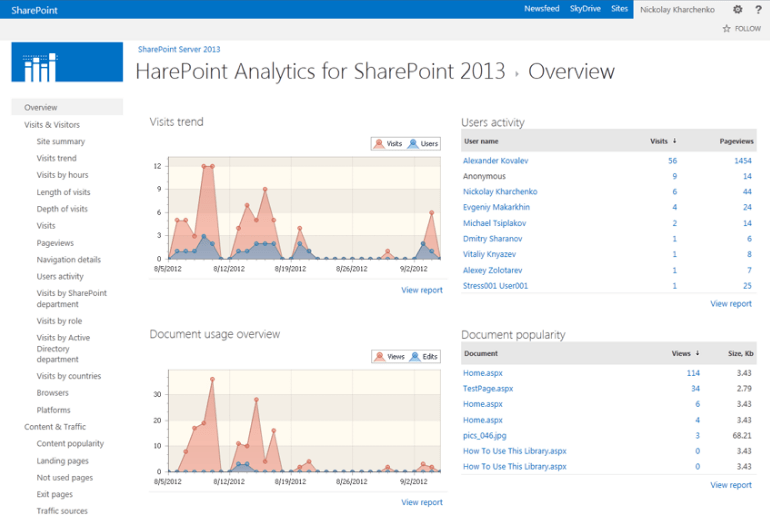Sort Users activity by Visits arrow
770x522 pixels.
(x=675, y=141)
